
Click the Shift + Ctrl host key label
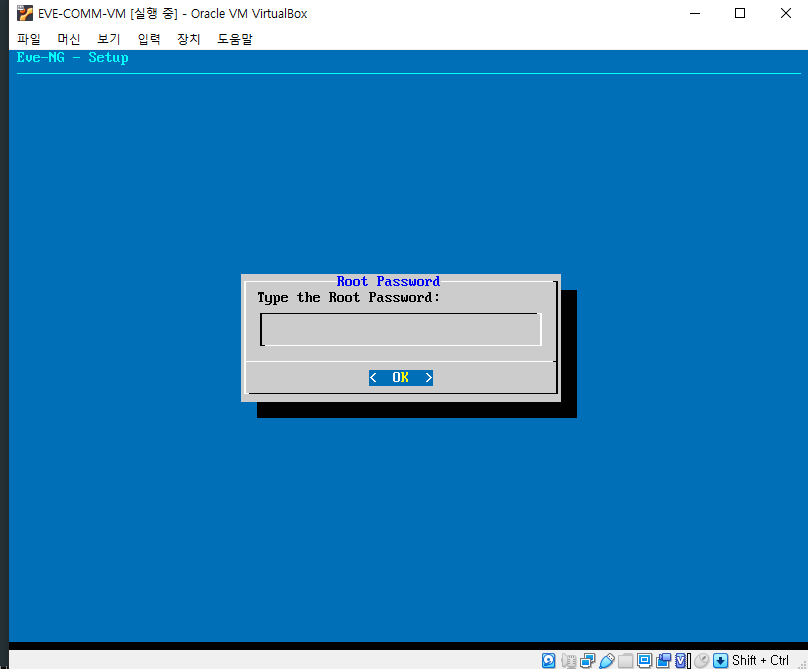pos(761,660)
